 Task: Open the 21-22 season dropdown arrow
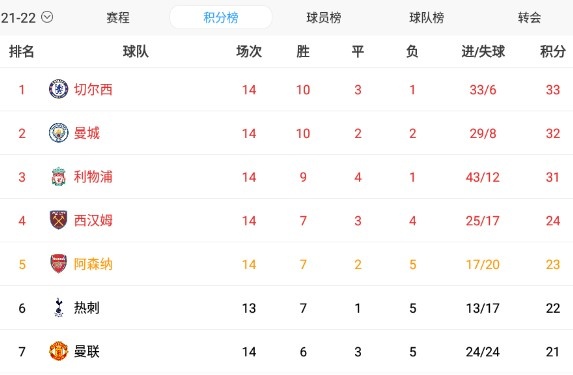pyautogui.click(x=47, y=17)
